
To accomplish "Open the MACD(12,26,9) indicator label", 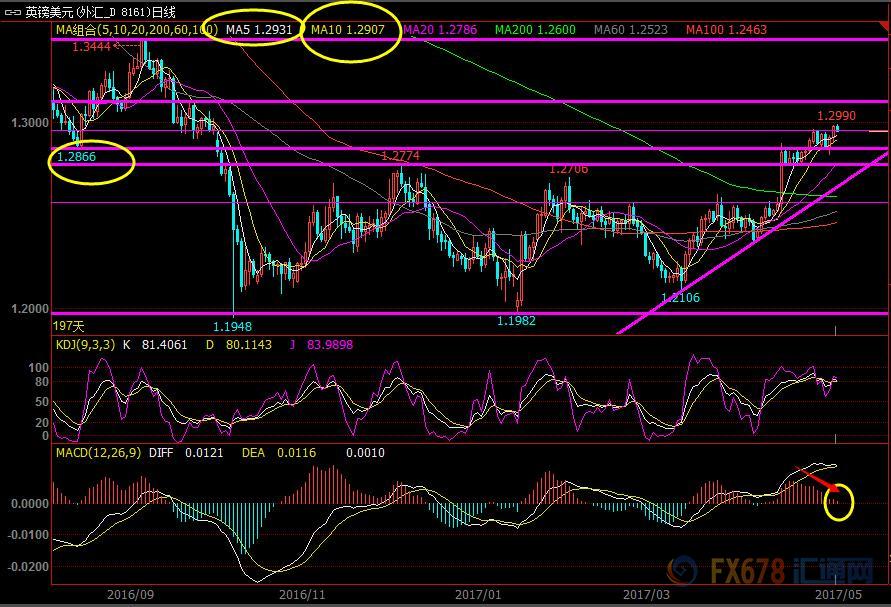I will [98, 452].
